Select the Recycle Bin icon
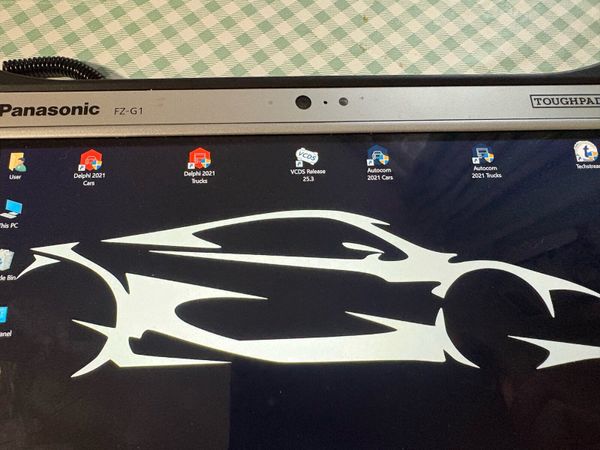Viewport: 600px width, 450px height. 7,260
